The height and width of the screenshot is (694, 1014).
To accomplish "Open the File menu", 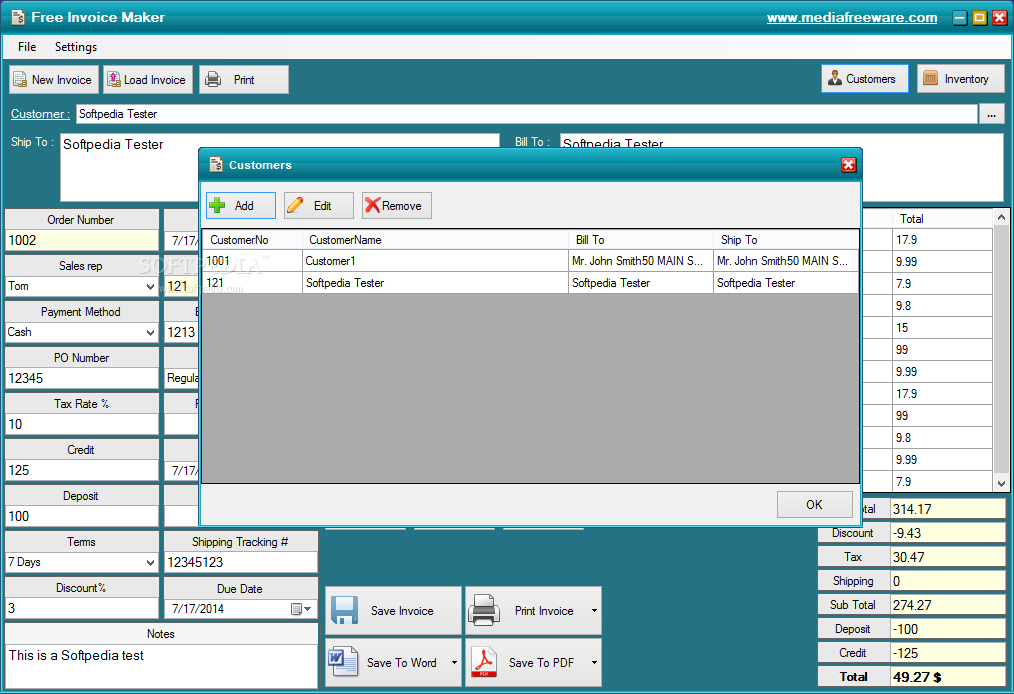I will coord(27,47).
